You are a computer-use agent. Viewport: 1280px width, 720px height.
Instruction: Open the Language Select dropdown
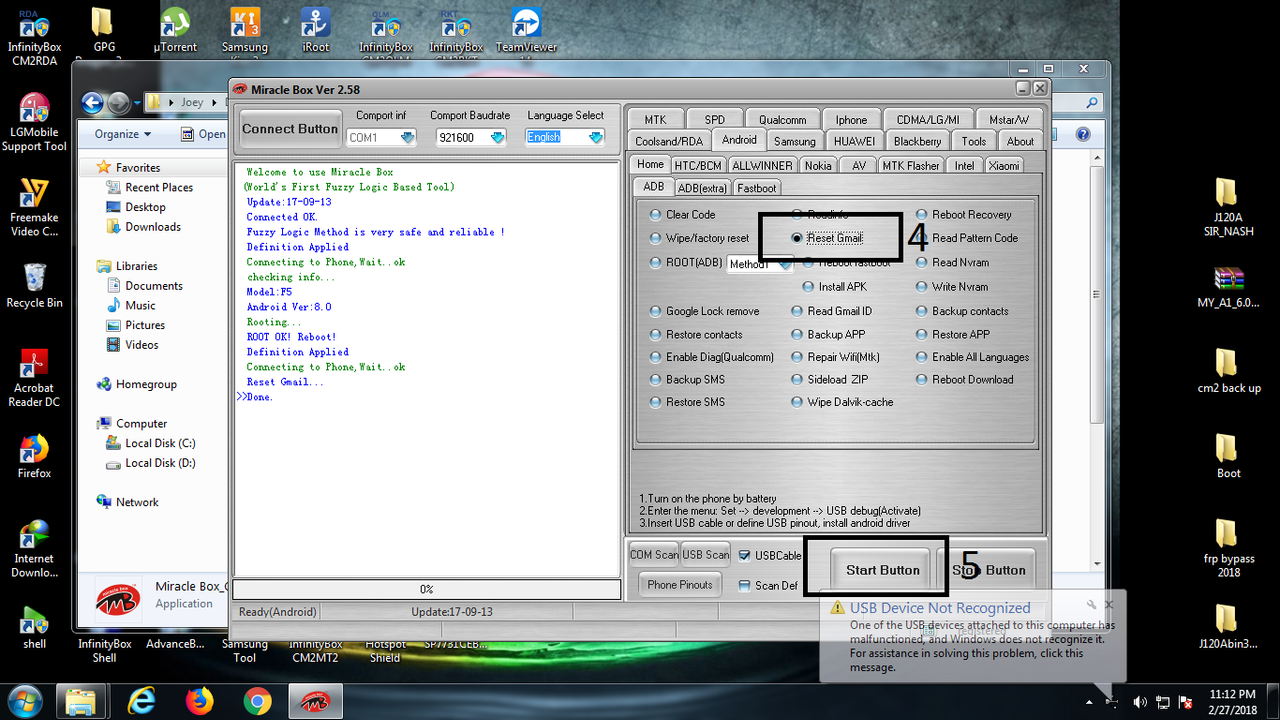596,137
